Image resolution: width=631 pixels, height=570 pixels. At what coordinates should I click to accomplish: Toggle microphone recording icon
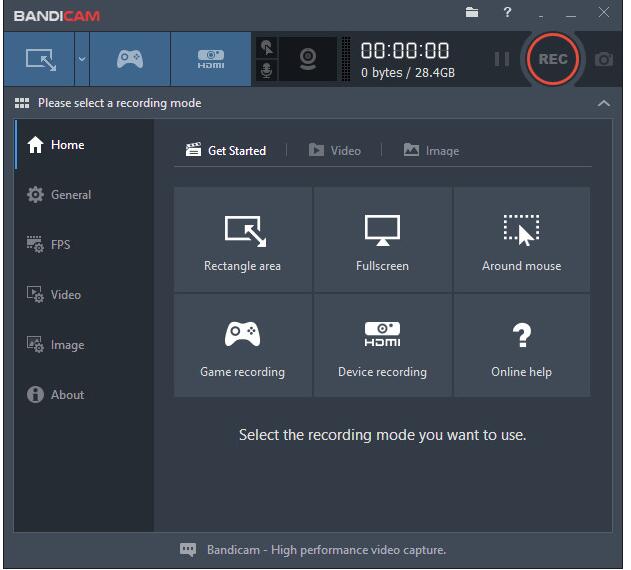[266, 70]
